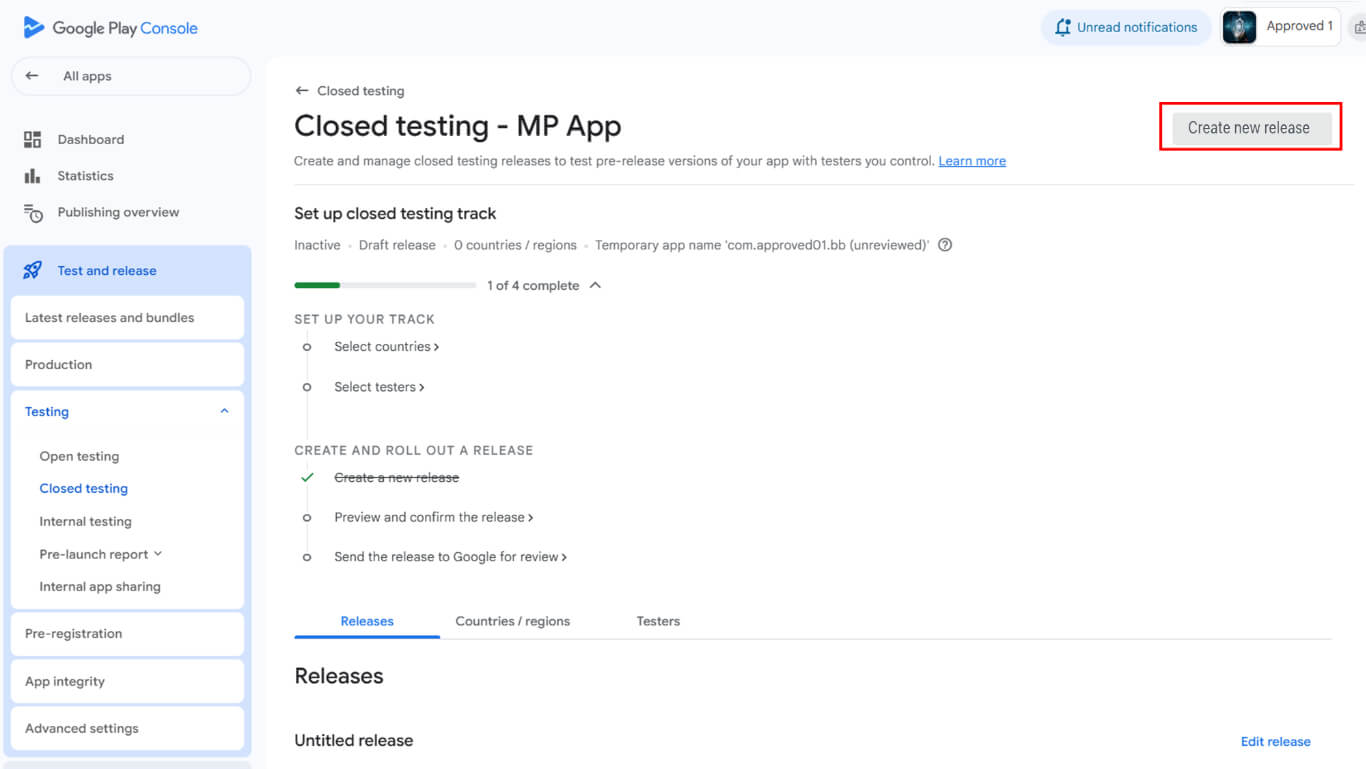The image size is (1366, 769).
Task: Collapse the Testing section chevron
Action: 224,411
